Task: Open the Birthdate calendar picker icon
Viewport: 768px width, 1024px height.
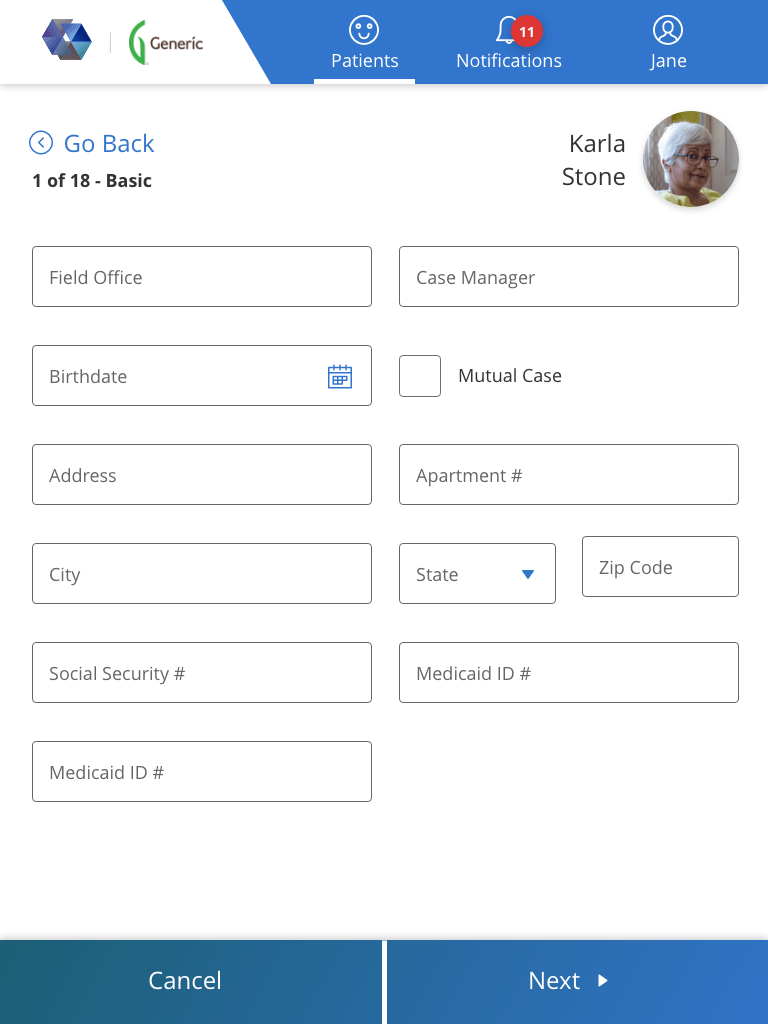Action: click(x=340, y=376)
